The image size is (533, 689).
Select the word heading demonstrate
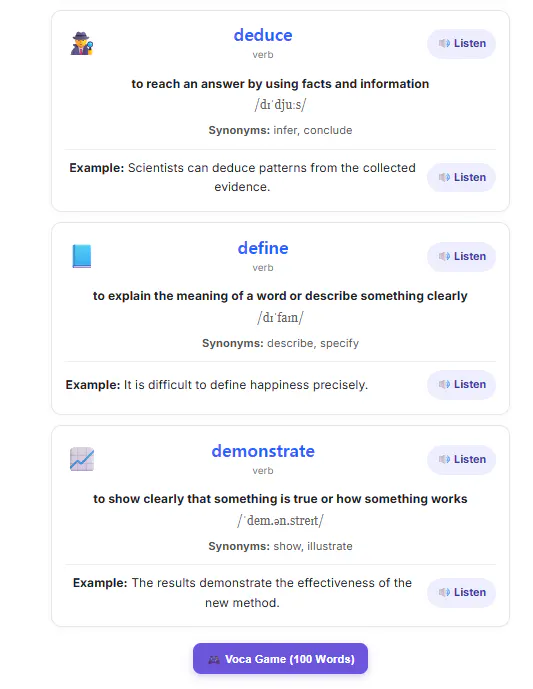(263, 451)
